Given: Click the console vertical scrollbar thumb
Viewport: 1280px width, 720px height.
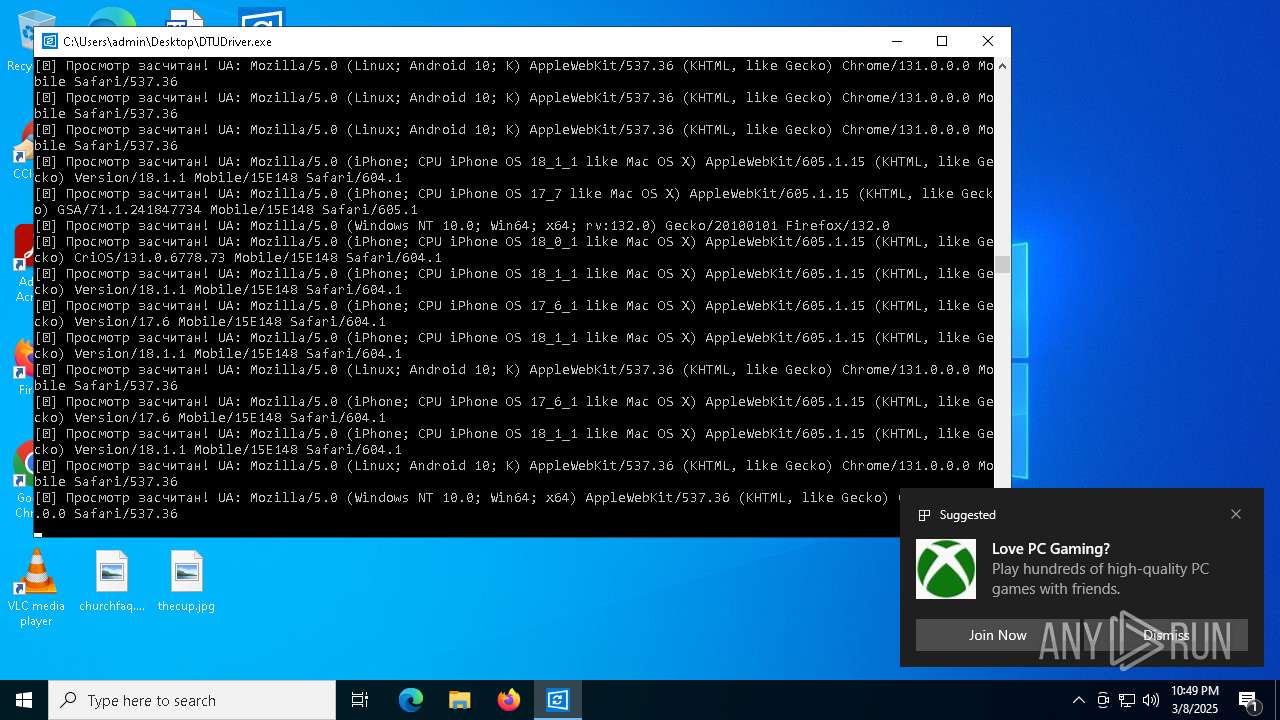Looking at the screenshot, I should [x=1002, y=264].
